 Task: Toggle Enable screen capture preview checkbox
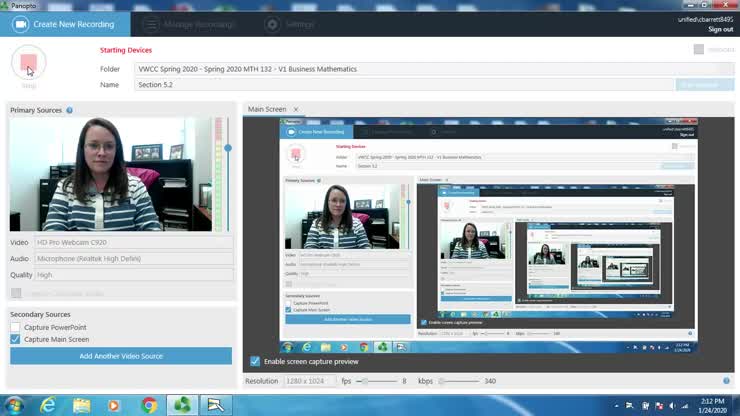coord(255,361)
